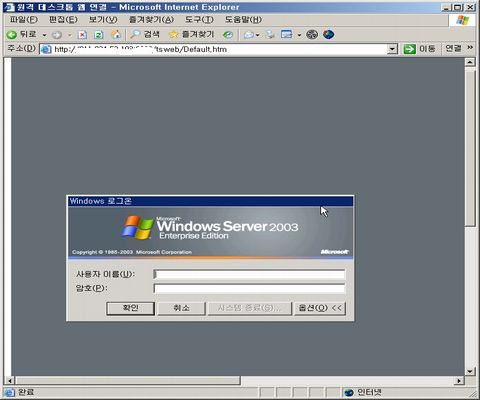Click the 확인 button in logon dialog
The image size is (480, 400).
[130, 308]
